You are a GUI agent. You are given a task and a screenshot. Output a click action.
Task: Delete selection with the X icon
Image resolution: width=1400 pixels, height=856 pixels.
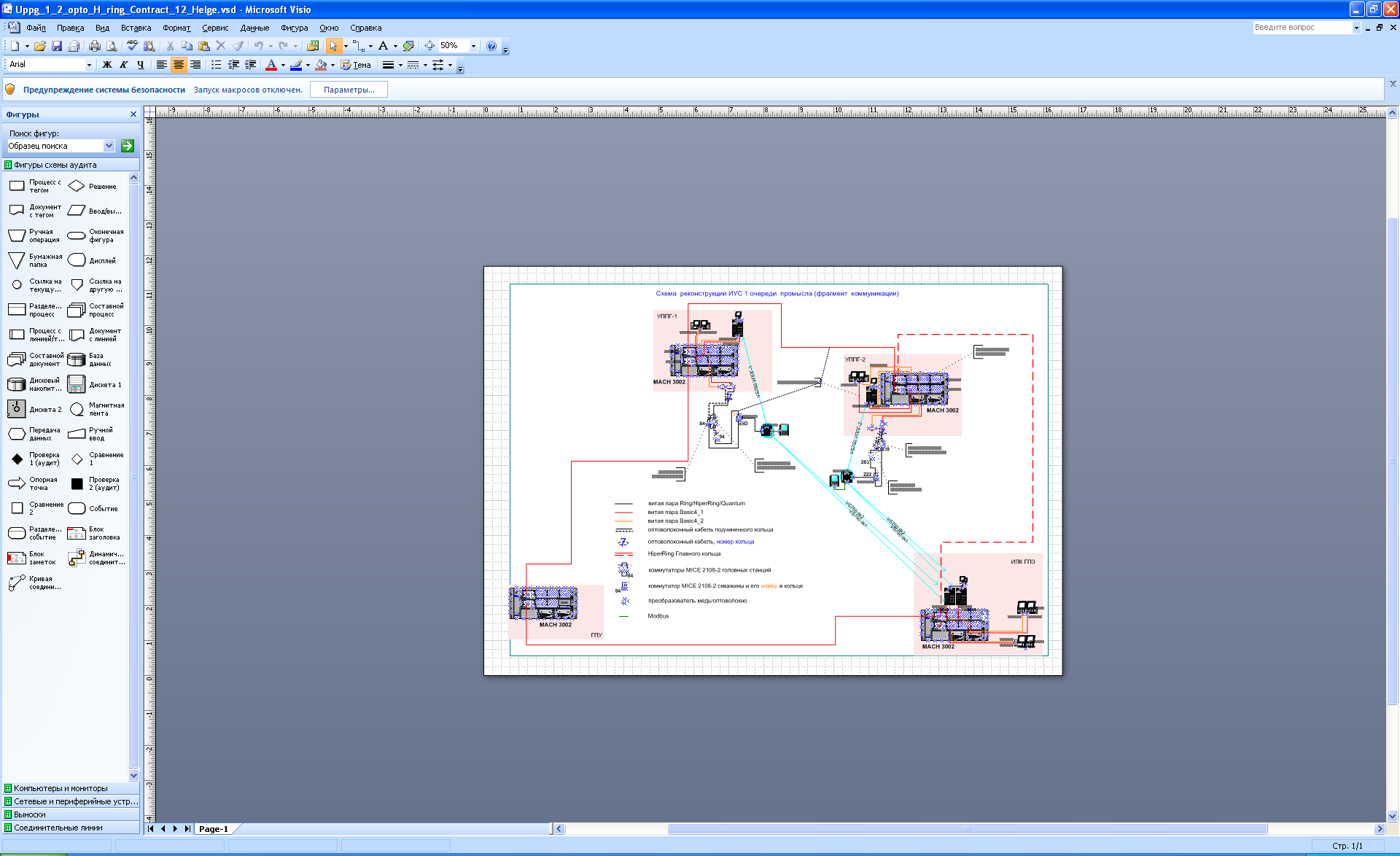point(221,46)
